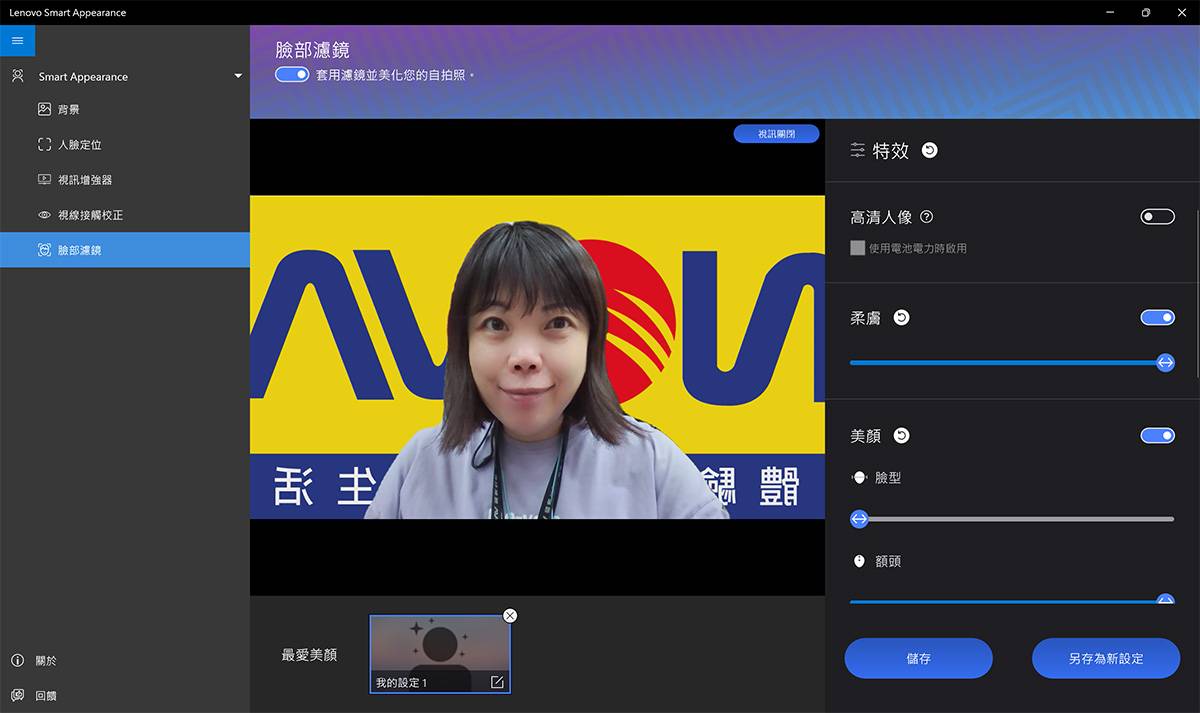Minimize the Lenovo Smart Appearance window
The height and width of the screenshot is (713, 1200).
click(1112, 12)
